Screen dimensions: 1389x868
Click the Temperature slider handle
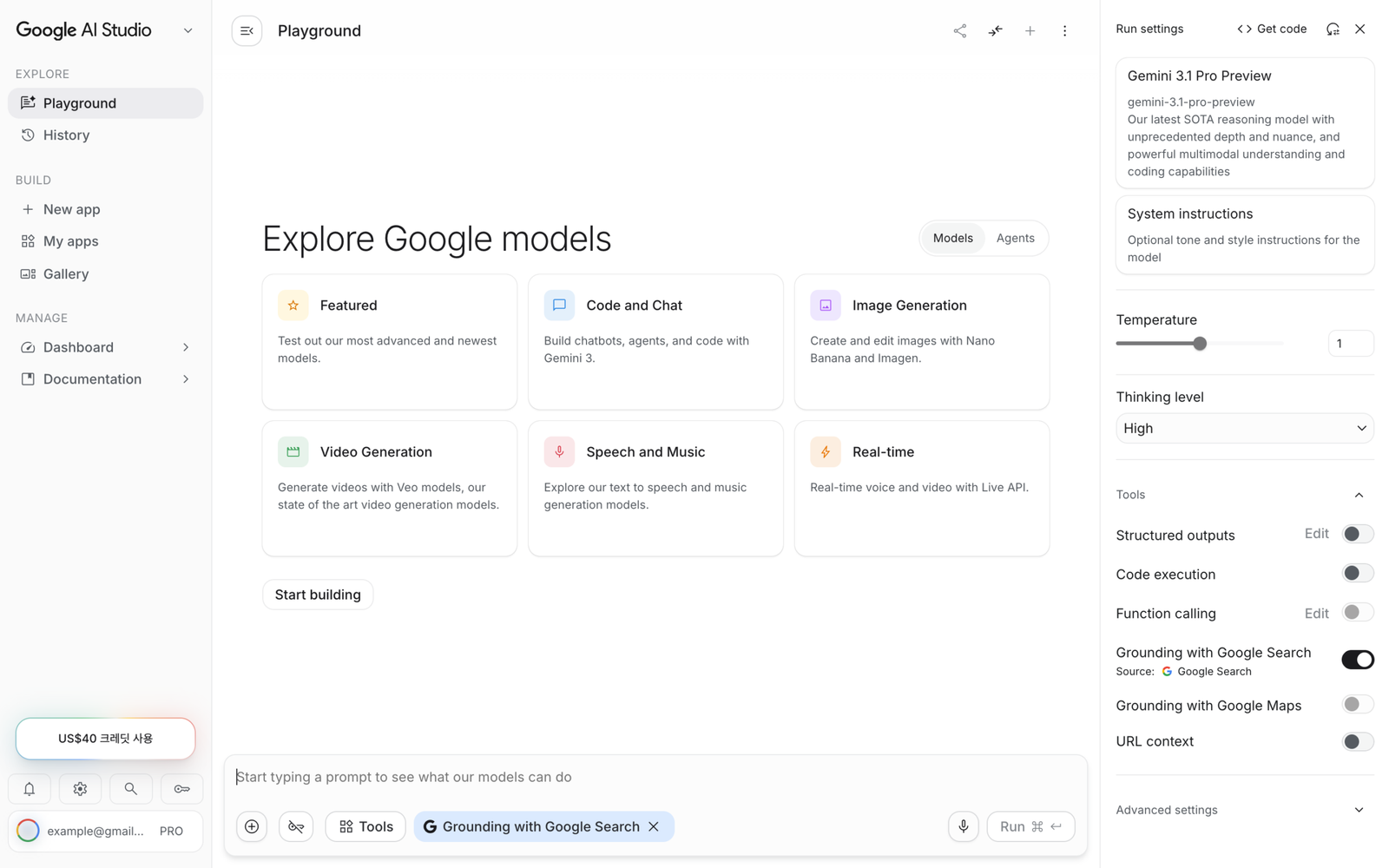(1200, 344)
